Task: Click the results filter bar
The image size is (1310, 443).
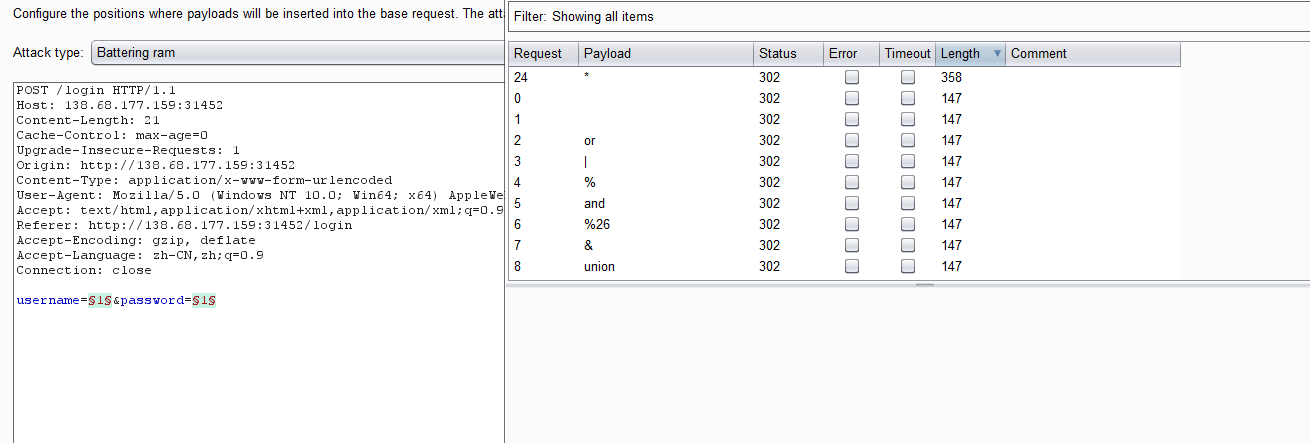Action: pos(908,17)
